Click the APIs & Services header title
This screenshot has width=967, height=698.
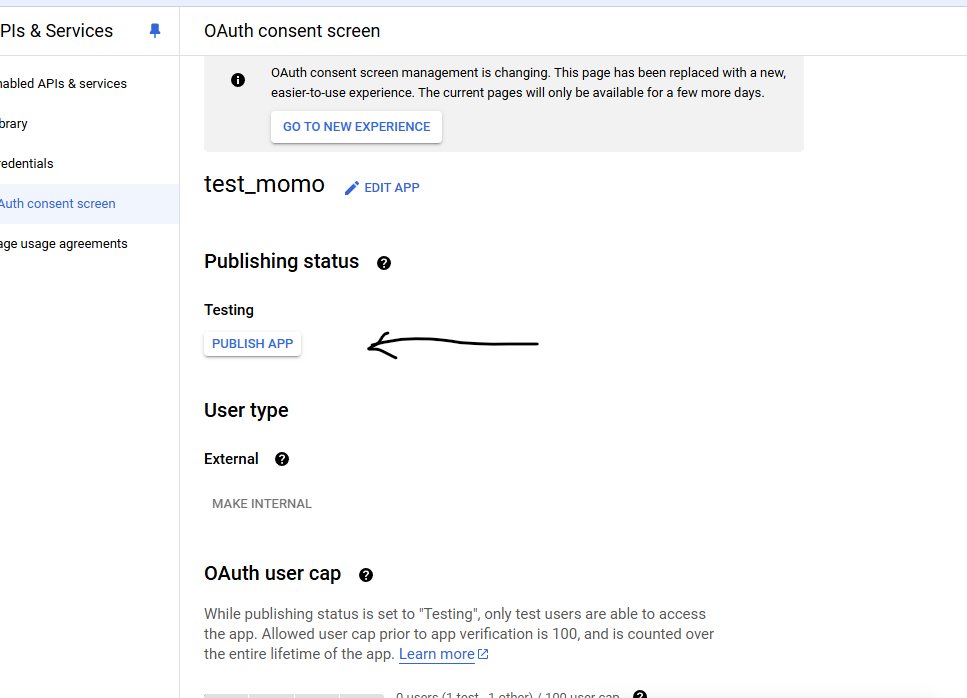pos(56,31)
